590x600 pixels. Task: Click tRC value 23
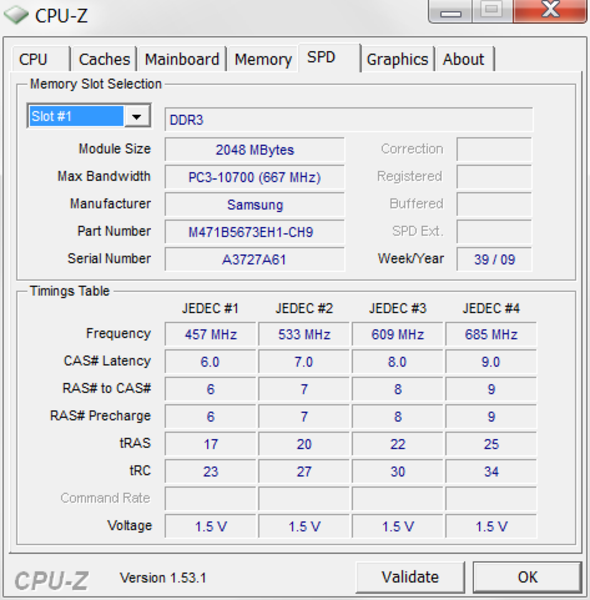coord(210,472)
